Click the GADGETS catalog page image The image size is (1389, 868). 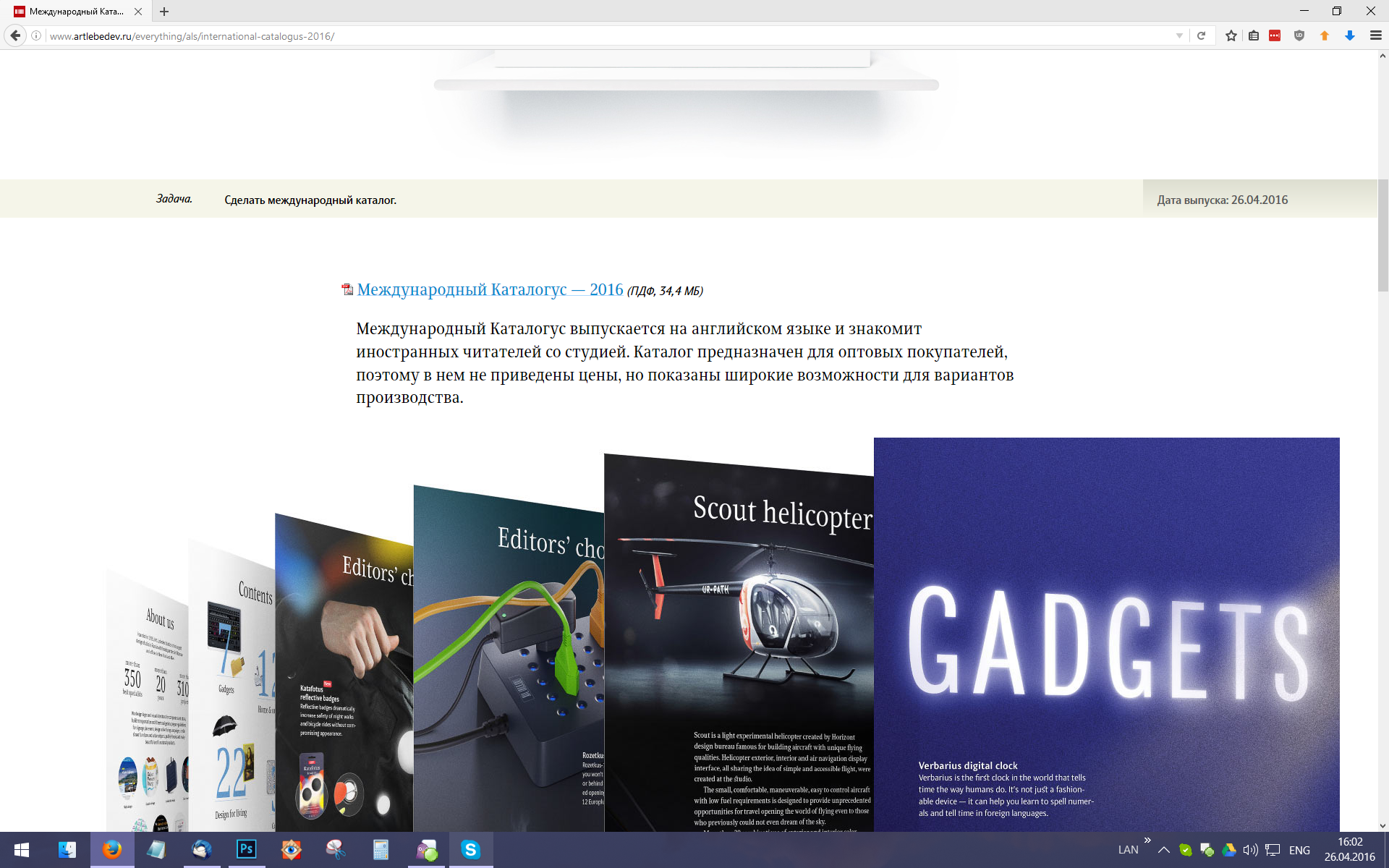pyautogui.click(x=1107, y=634)
